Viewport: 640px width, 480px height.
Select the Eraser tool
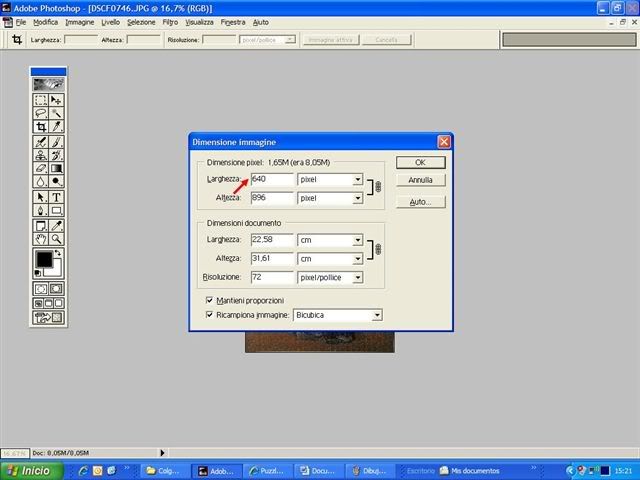(x=40, y=168)
